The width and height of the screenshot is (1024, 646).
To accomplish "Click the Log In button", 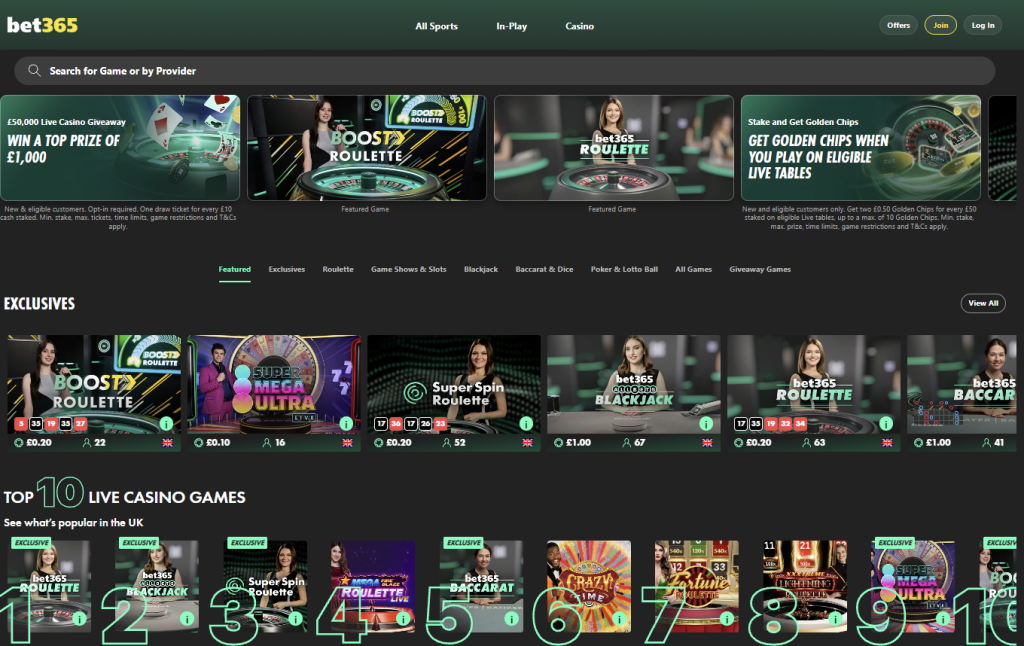I will (x=983, y=25).
